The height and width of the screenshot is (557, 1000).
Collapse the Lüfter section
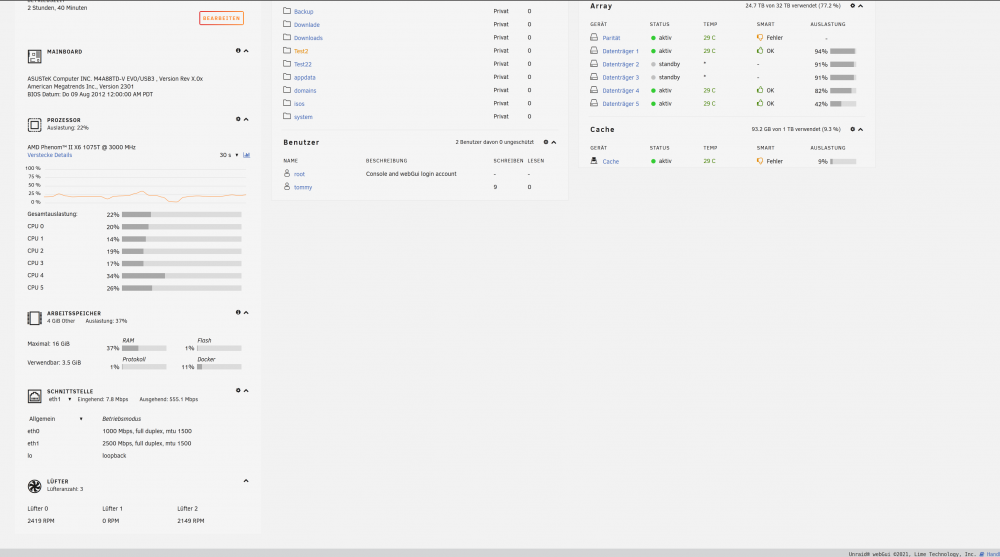tap(246, 480)
